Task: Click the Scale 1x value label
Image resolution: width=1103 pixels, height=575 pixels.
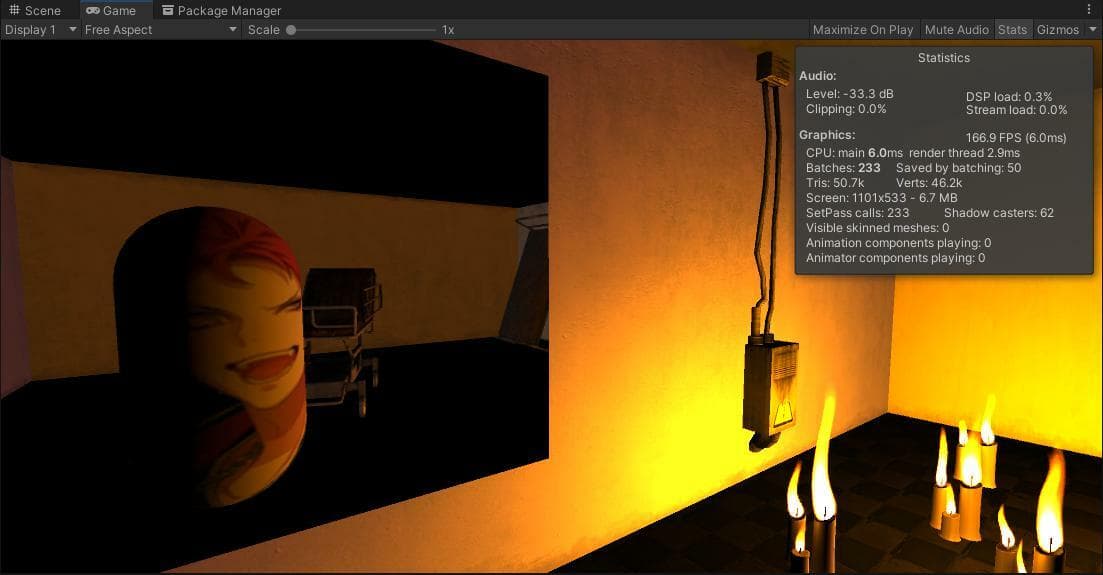Action: point(448,30)
